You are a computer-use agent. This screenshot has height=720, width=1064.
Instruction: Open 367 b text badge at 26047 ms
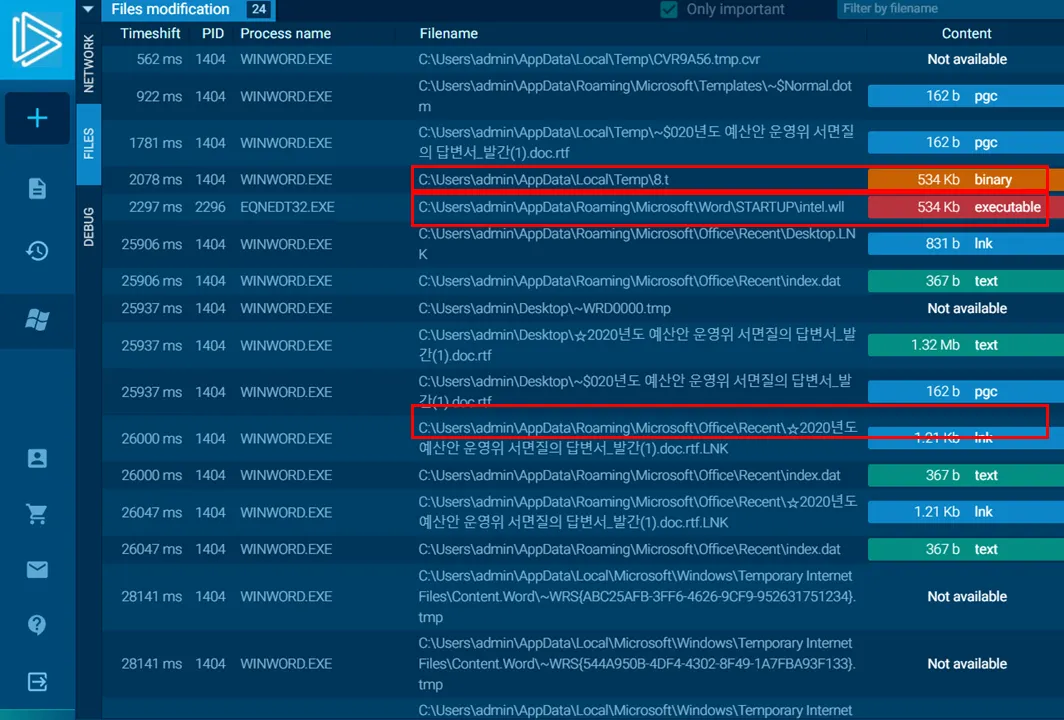(966, 549)
